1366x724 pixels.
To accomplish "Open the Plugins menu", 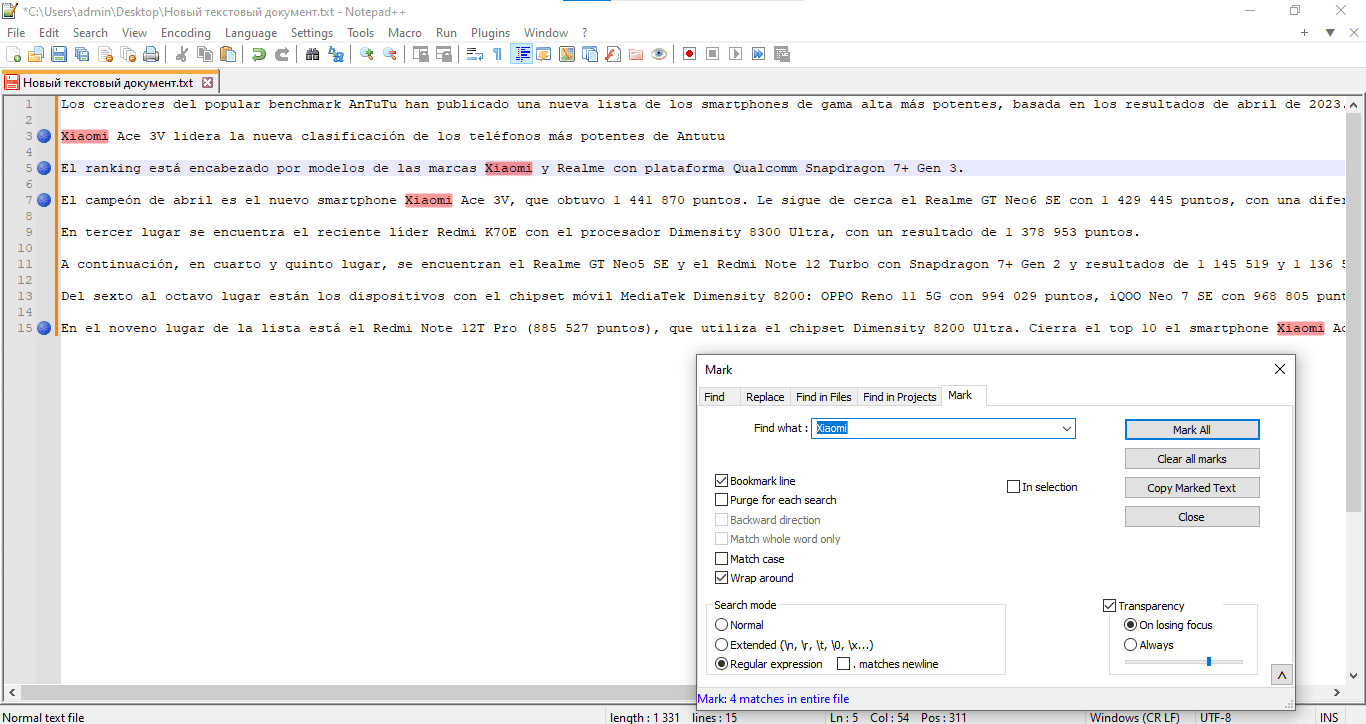I will [x=490, y=33].
